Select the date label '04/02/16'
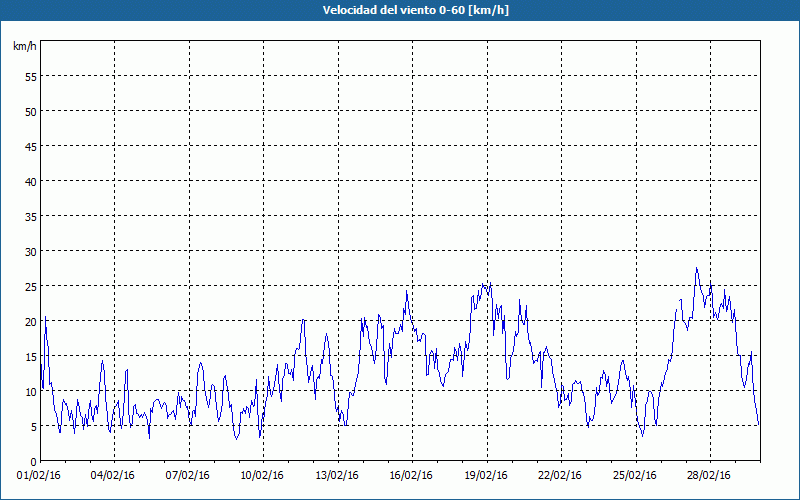This screenshot has width=800, height=500. point(113,476)
